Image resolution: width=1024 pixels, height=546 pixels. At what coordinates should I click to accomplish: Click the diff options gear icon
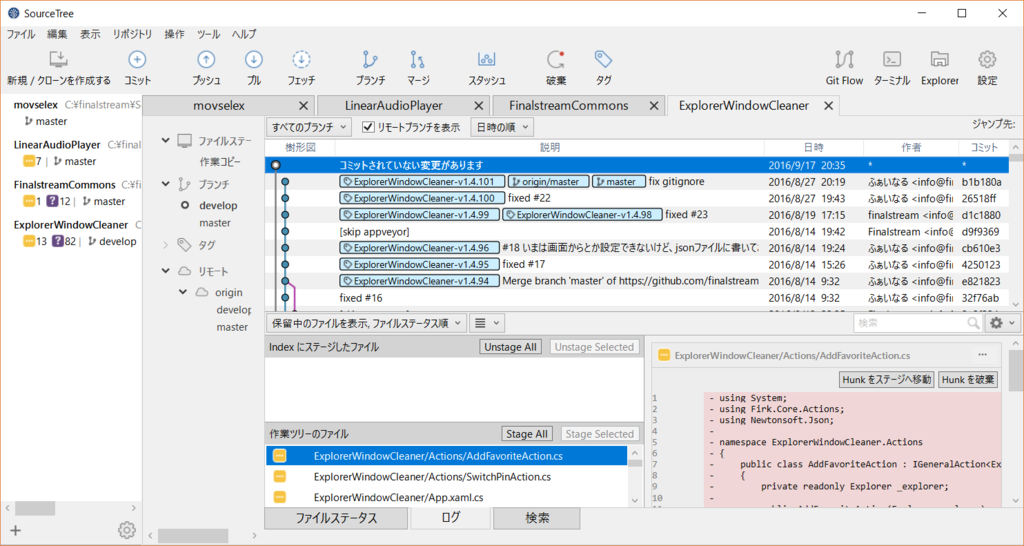[996, 323]
